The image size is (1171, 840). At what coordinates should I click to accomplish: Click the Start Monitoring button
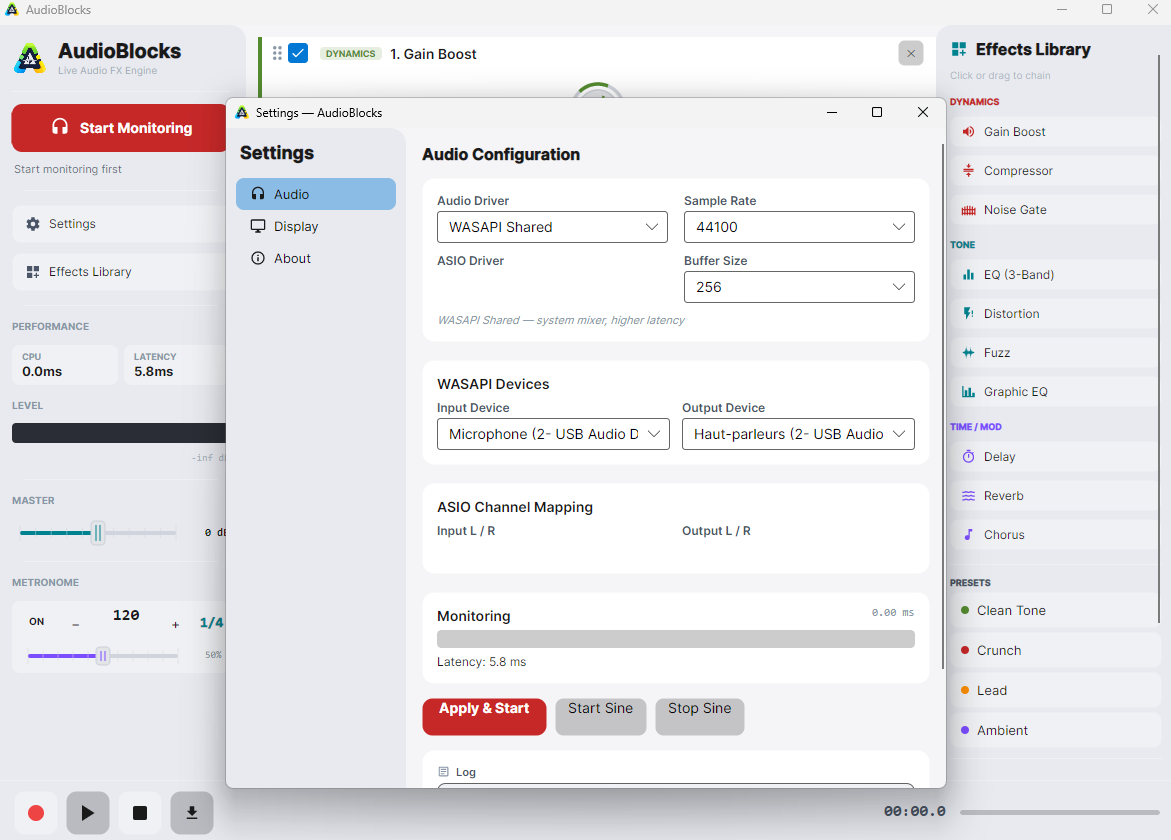coord(119,128)
